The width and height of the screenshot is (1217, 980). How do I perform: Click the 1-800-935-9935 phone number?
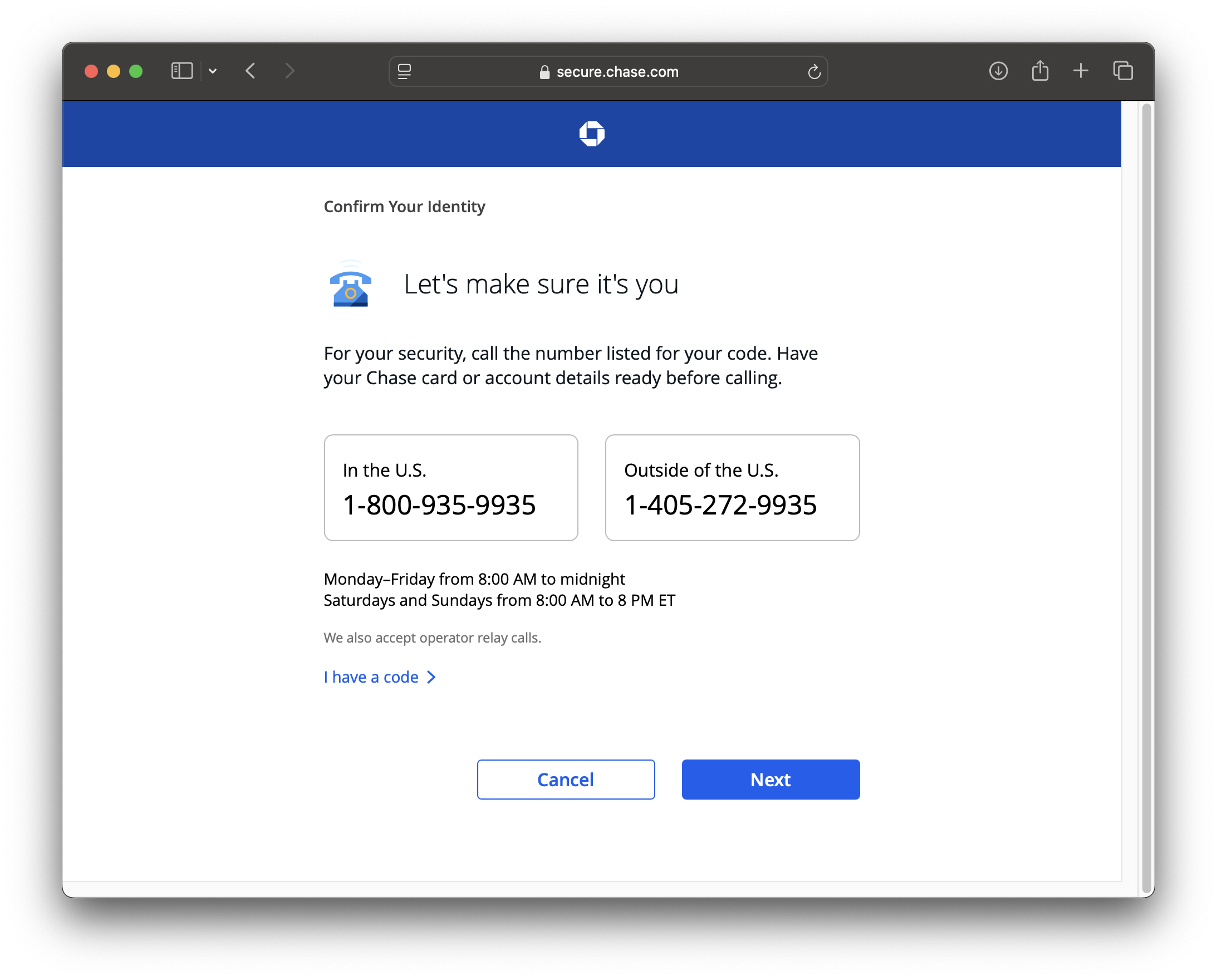tap(439, 504)
